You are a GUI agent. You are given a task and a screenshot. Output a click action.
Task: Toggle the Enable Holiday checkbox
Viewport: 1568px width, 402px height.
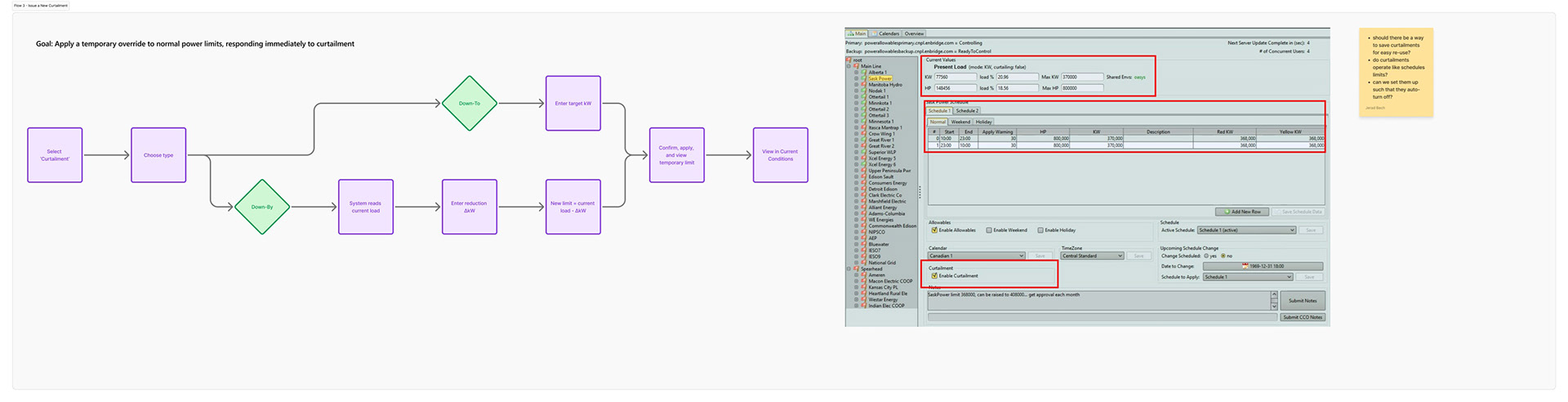[1040, 230]
